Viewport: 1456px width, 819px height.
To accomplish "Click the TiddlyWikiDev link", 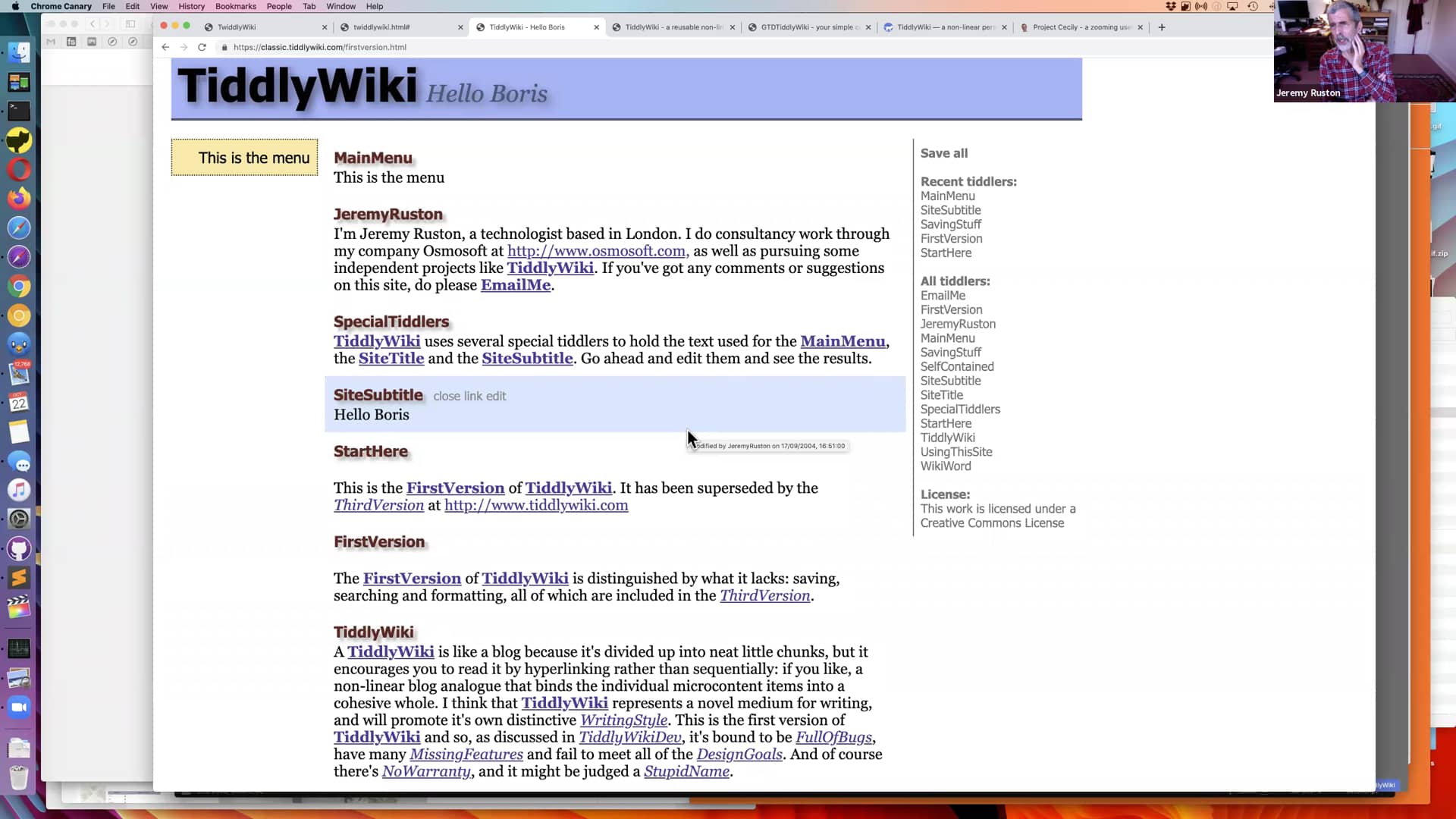I will point(630,737).
